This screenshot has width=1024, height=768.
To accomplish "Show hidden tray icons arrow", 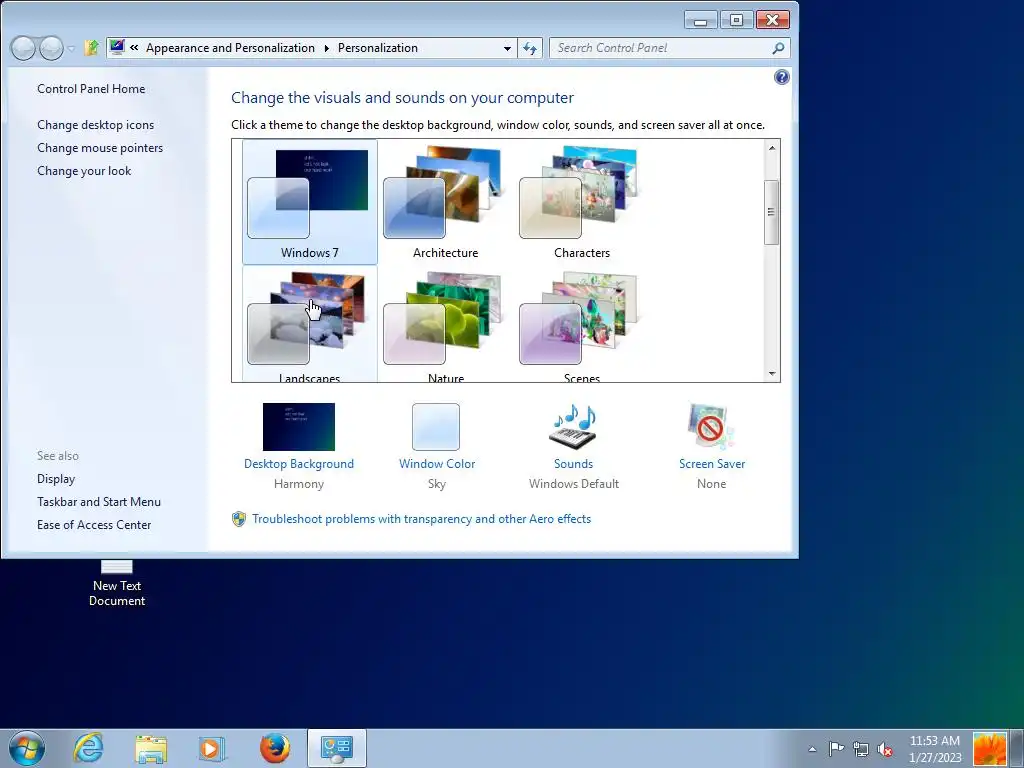I will click(x=812, y=749).
